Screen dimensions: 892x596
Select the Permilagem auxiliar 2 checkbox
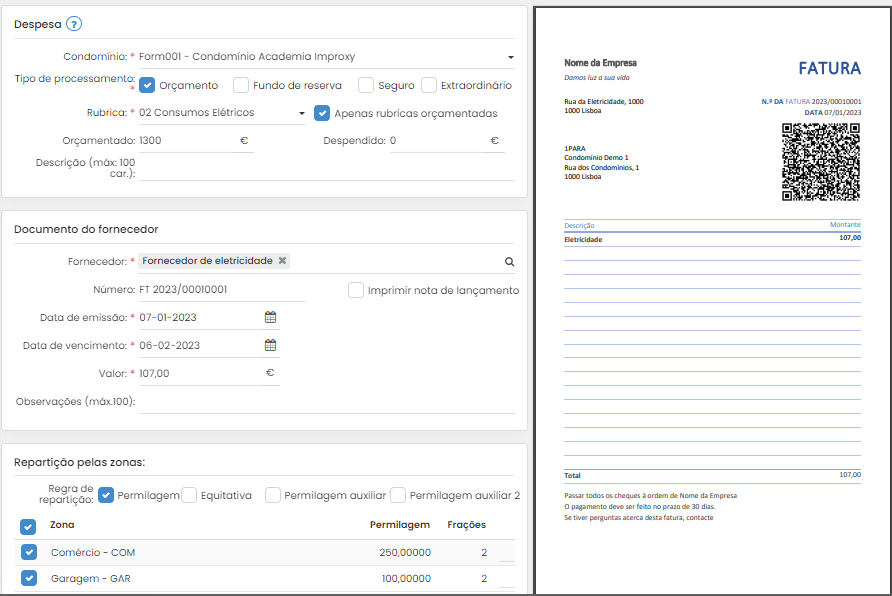(398, 495)
